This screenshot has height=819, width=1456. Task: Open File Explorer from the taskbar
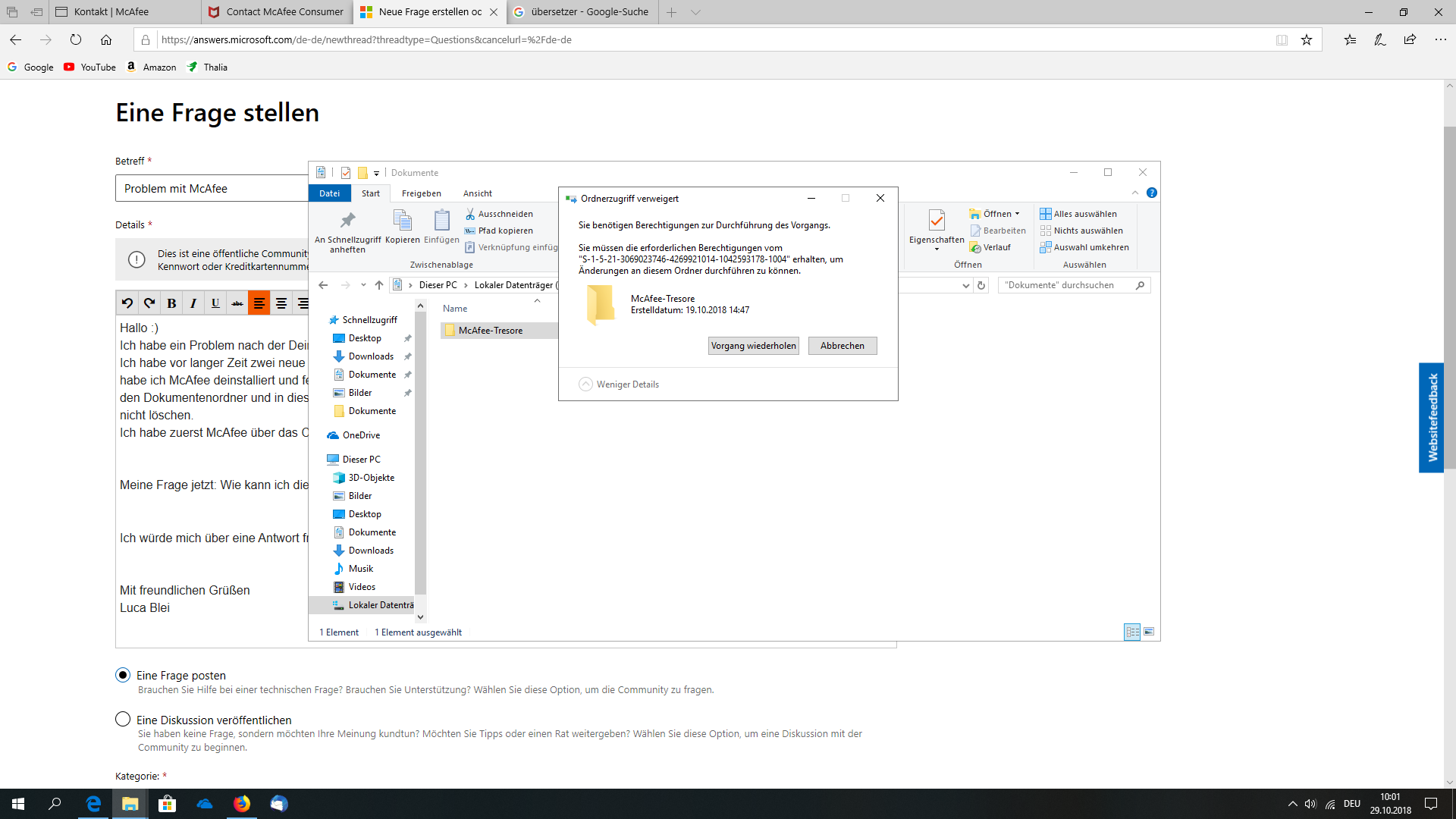(130, 804)
